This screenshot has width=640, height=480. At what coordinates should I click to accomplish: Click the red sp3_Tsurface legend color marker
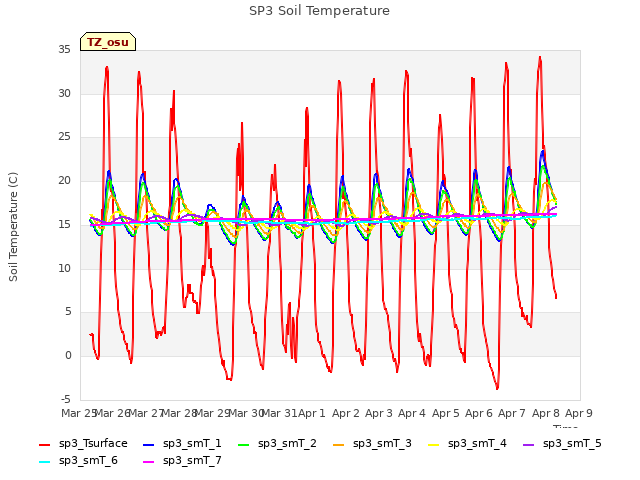44,445
